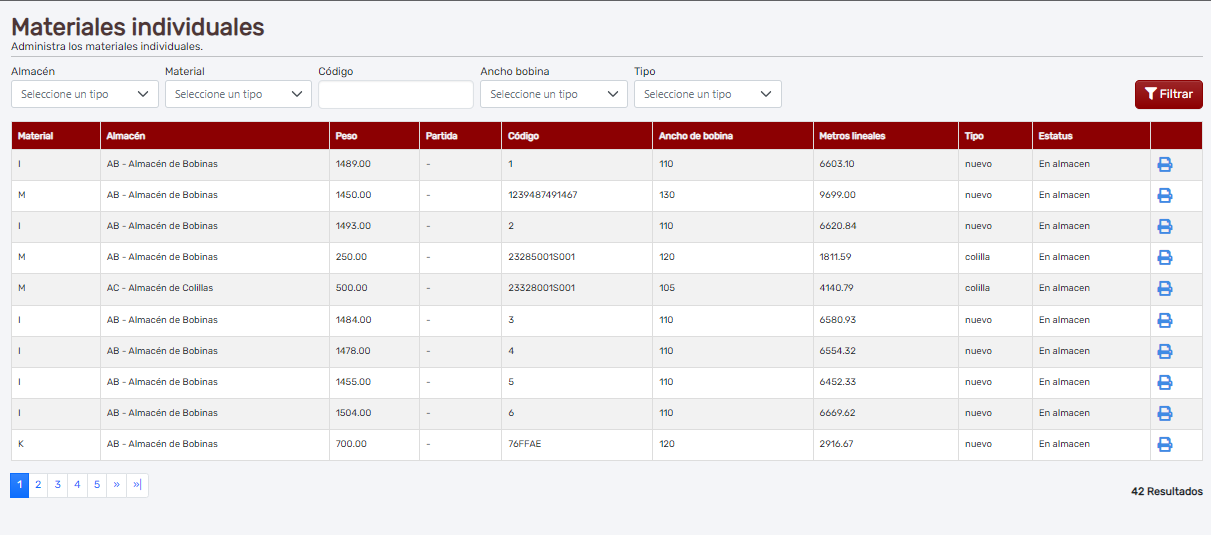The width and height of the screenshot is (1211, 535).
Task: Go to next page using » arrow
Action: pyautogui.click(x=116, y=485)
